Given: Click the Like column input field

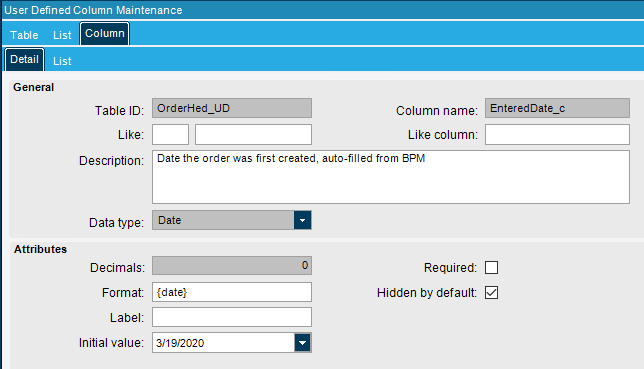Looking at the screenshot, I should tap(557, 134).
